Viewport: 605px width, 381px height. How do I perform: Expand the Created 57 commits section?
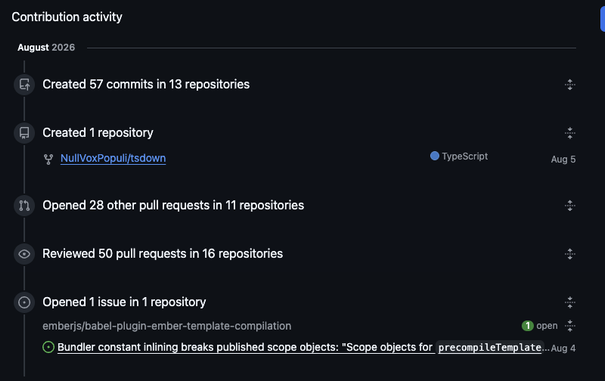(570, 85)
